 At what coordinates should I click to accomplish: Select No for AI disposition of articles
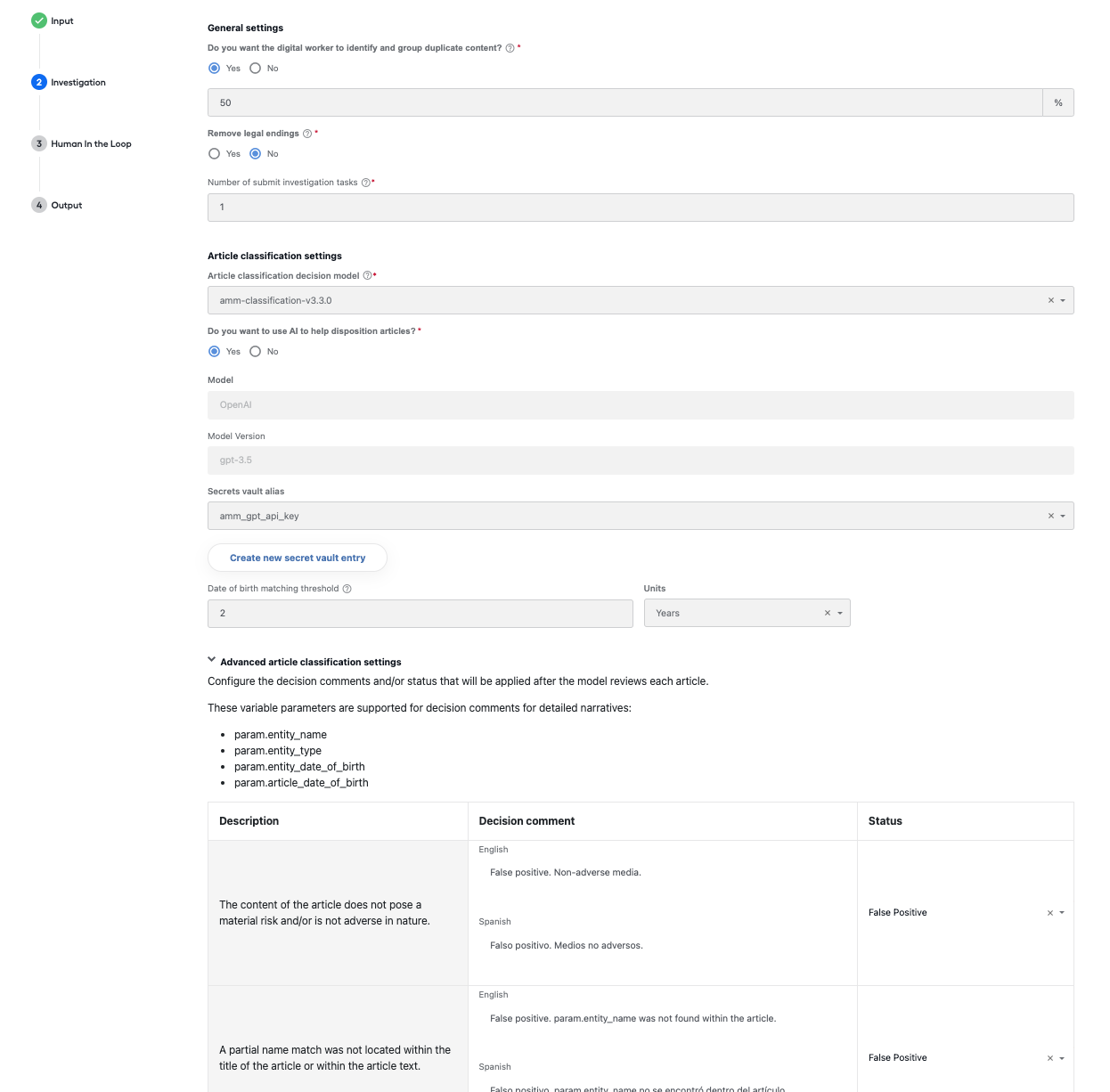pos(256,352)
